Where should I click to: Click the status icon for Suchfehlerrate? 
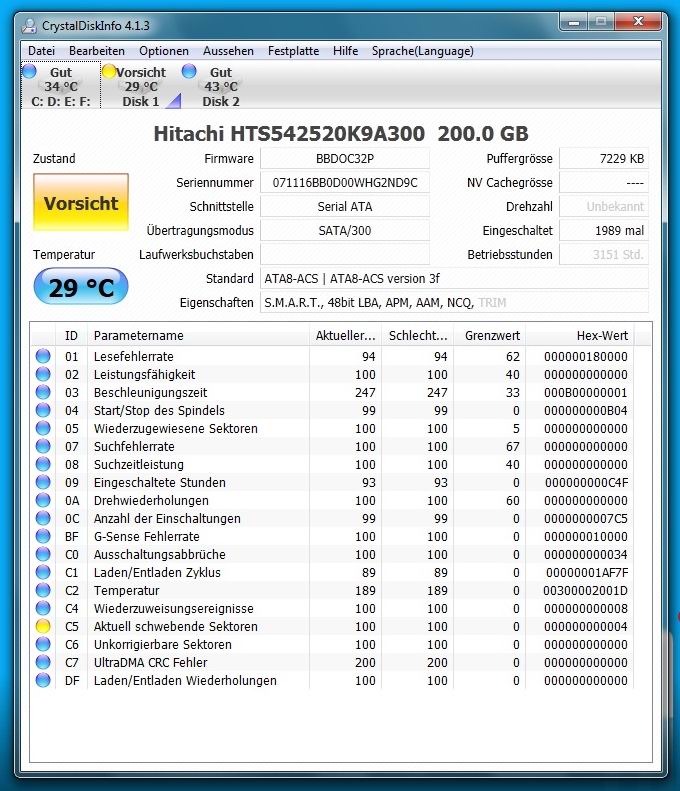[x=43, y=446]
